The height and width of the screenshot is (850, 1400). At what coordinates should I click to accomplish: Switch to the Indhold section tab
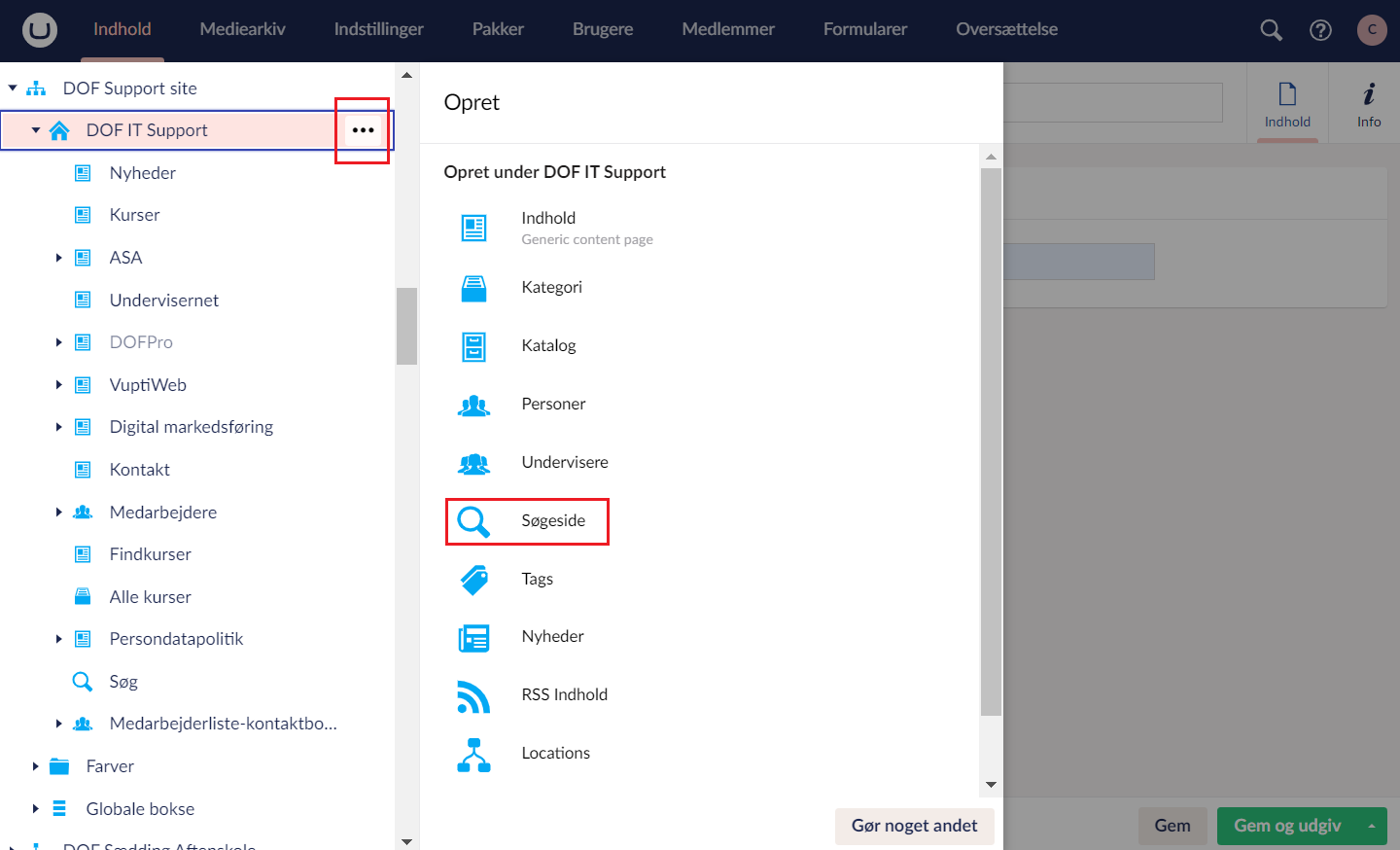pyautogui.click(x=122, y=29)
